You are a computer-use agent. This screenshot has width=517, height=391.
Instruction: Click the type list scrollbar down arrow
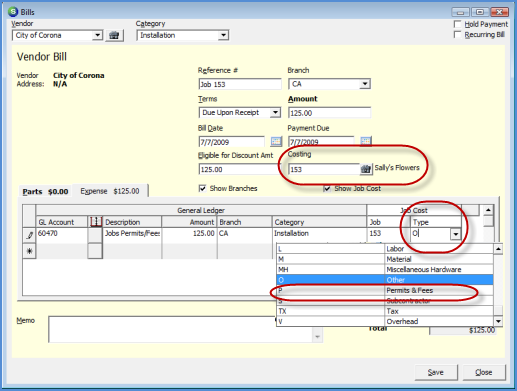click(x=498, y=321)
